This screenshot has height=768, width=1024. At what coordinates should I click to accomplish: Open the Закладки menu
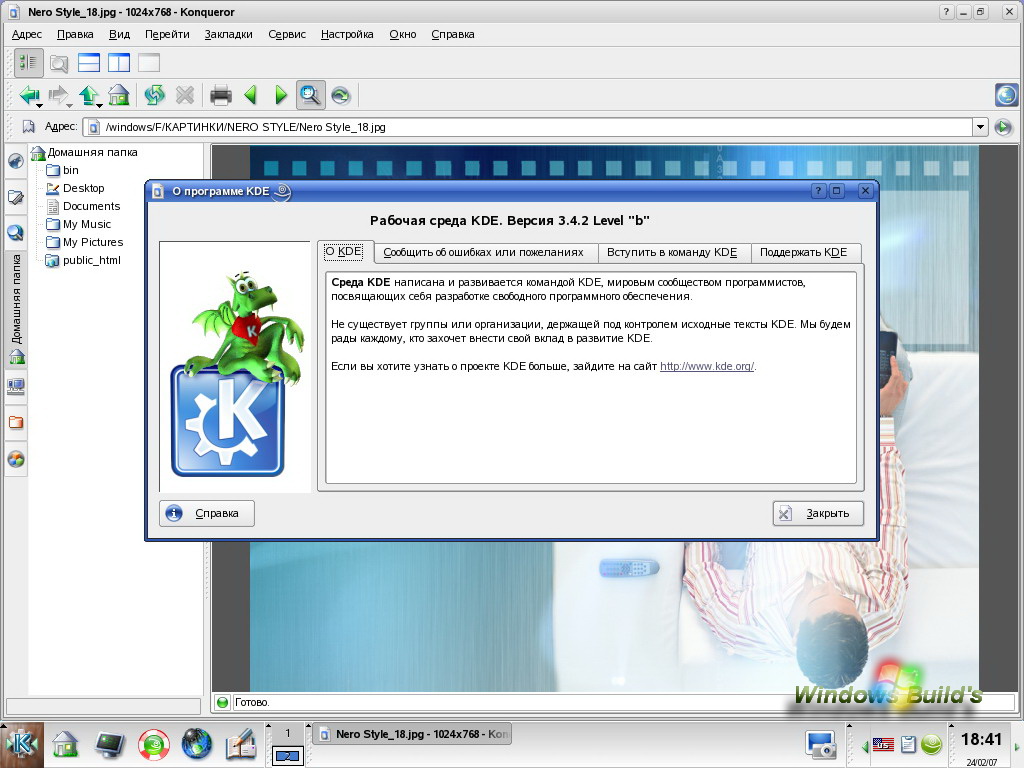tap(229, 34)
